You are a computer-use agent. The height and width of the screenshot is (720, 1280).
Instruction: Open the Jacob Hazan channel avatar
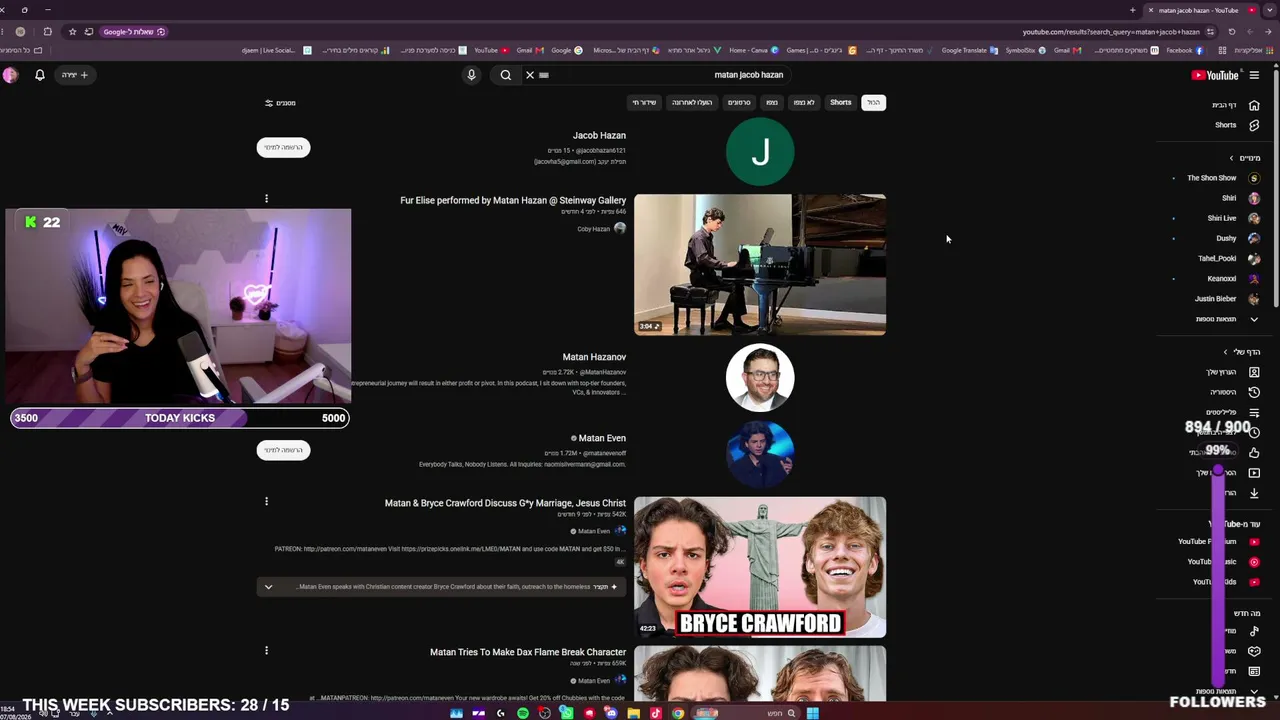tap(760, 152)
